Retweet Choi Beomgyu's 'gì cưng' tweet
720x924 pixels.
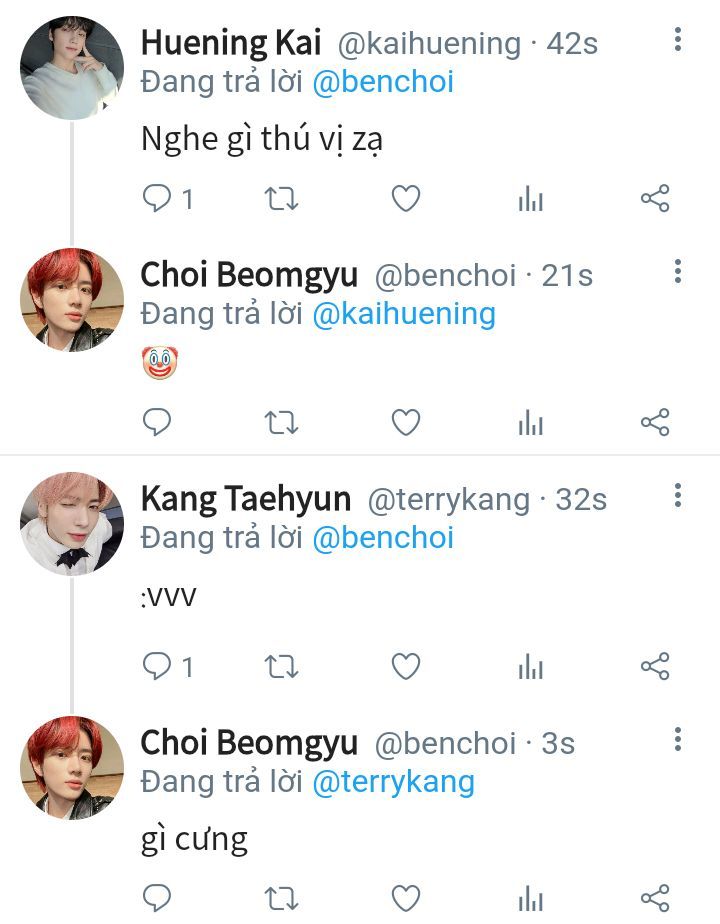pos(281,895)
